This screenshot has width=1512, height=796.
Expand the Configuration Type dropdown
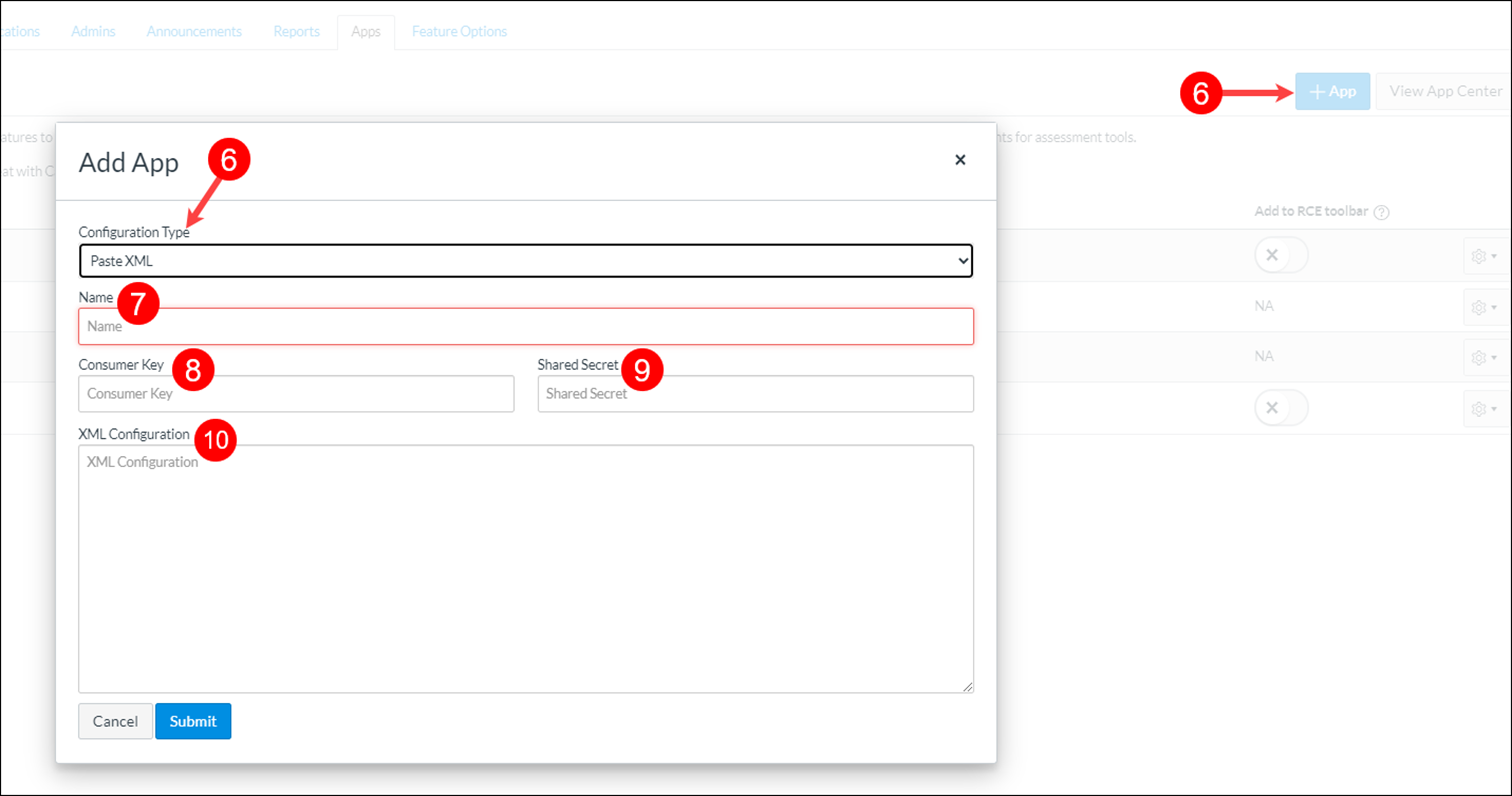pos(525,261)
